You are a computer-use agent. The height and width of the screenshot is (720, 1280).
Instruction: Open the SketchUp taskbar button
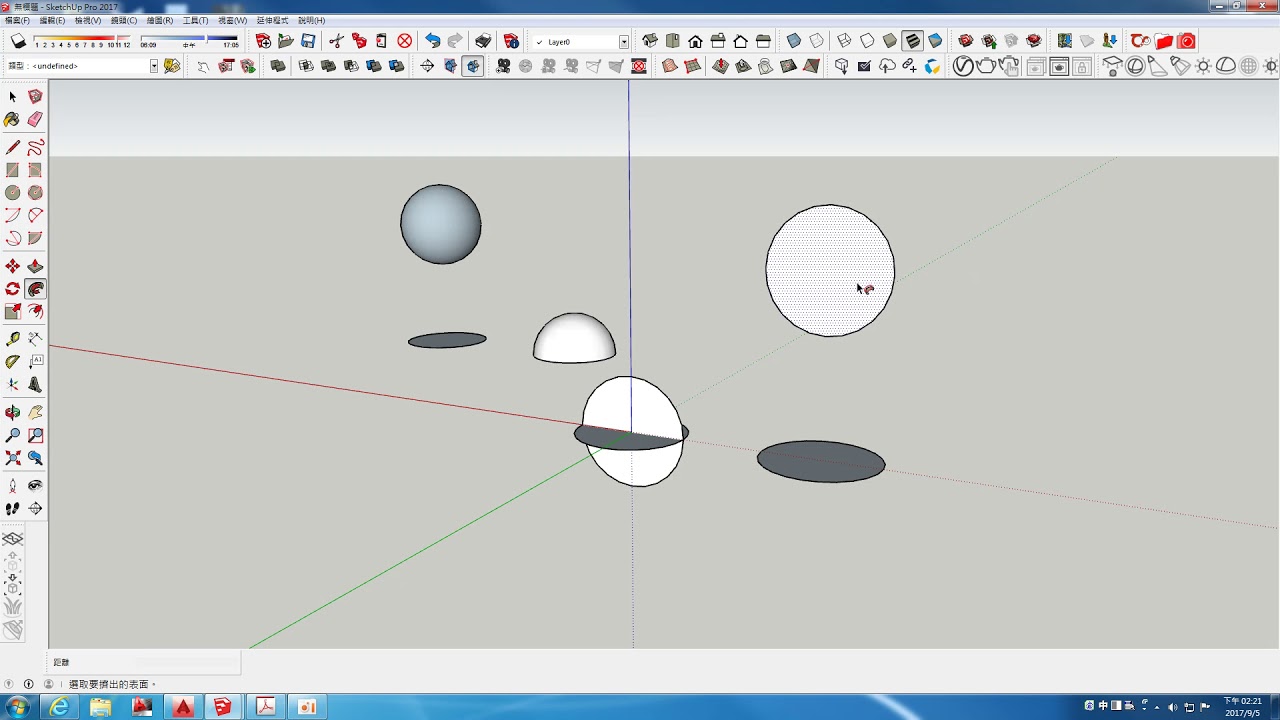(x=222, y=707)
